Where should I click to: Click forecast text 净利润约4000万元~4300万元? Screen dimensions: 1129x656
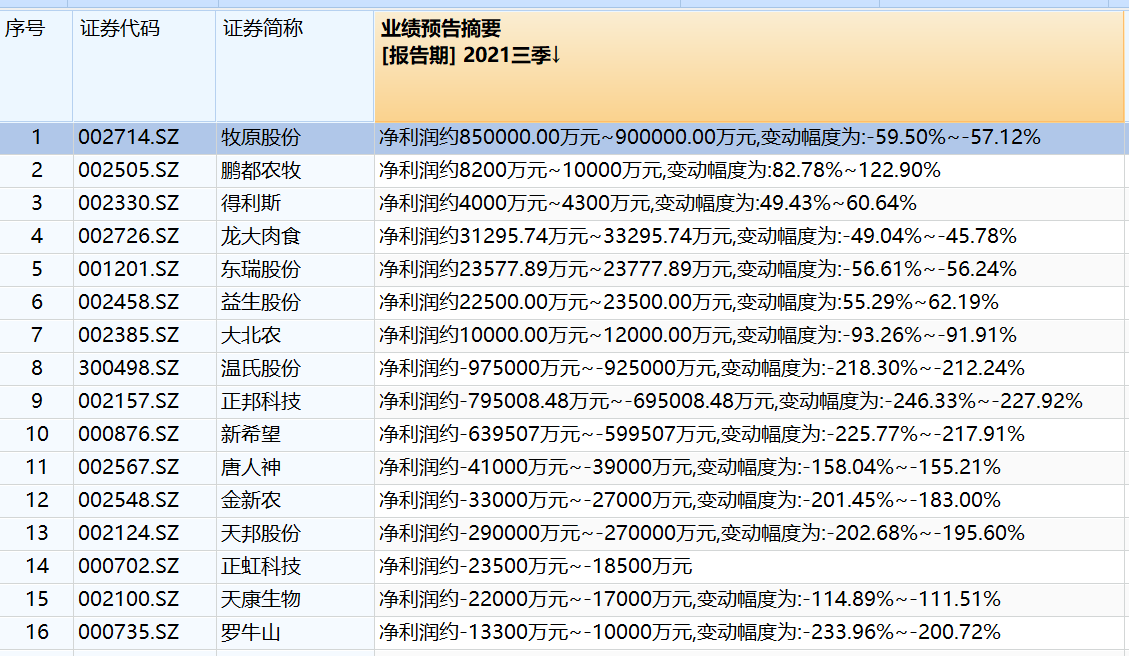(x=514, y=203)
